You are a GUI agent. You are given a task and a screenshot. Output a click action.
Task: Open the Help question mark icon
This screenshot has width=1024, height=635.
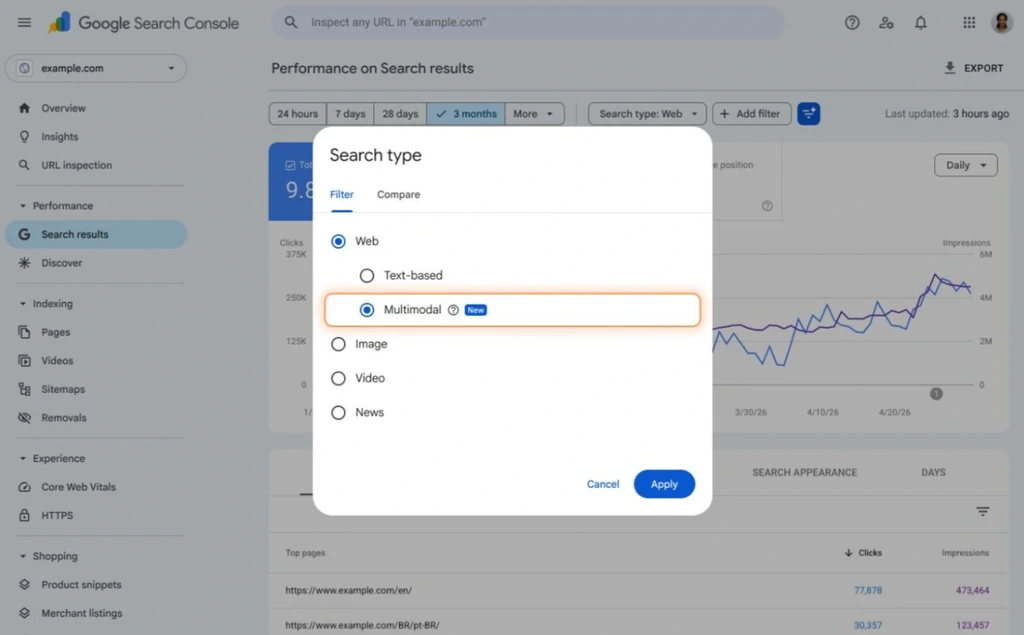click(852, 22)
